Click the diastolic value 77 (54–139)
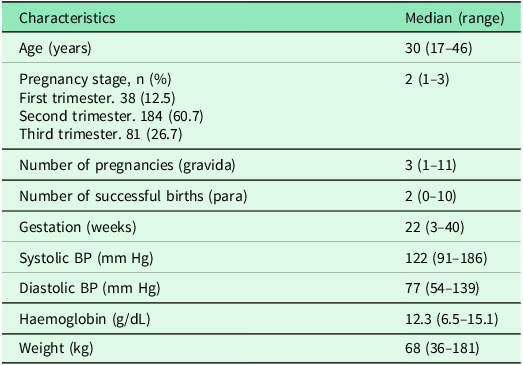This screenshot has height=365, width=523. pyautogui.click(x=442, y=288)
